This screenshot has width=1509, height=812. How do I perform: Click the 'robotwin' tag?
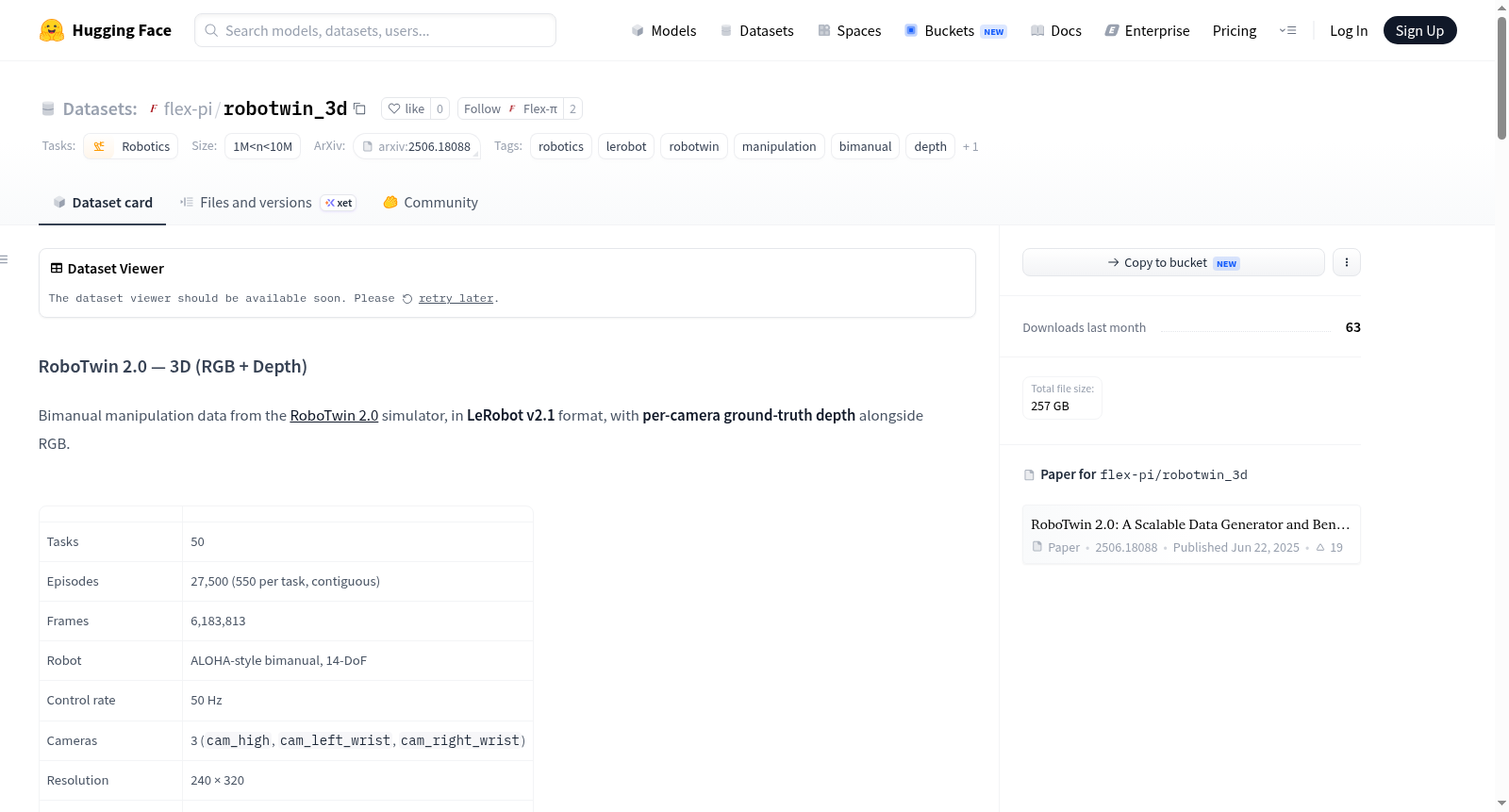(694, 146)
